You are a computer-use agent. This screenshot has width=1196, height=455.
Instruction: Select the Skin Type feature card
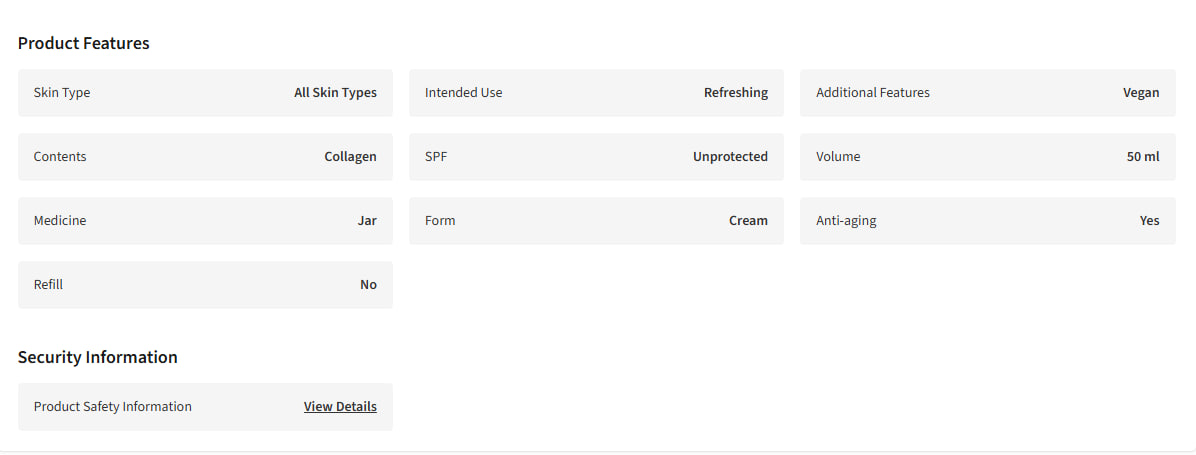coord(205,93)
